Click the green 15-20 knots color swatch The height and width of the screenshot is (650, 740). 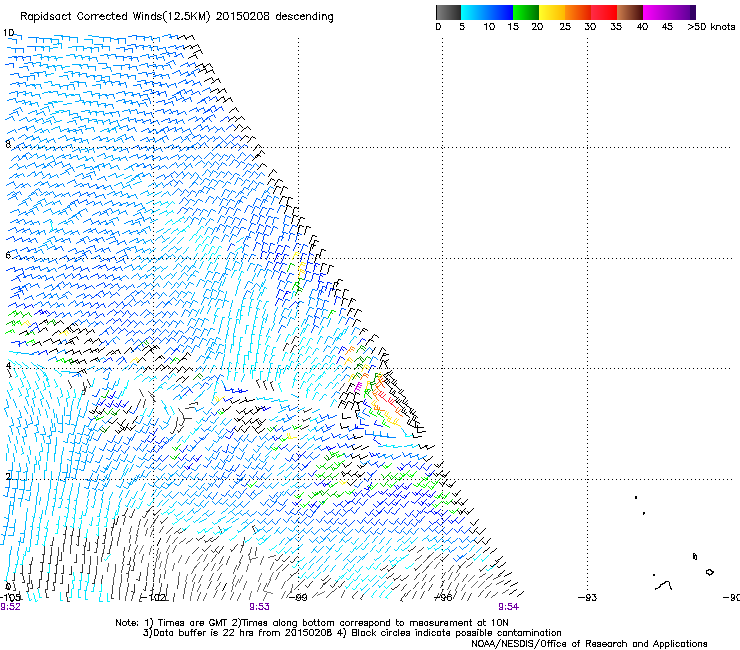[x=526, y=12]
